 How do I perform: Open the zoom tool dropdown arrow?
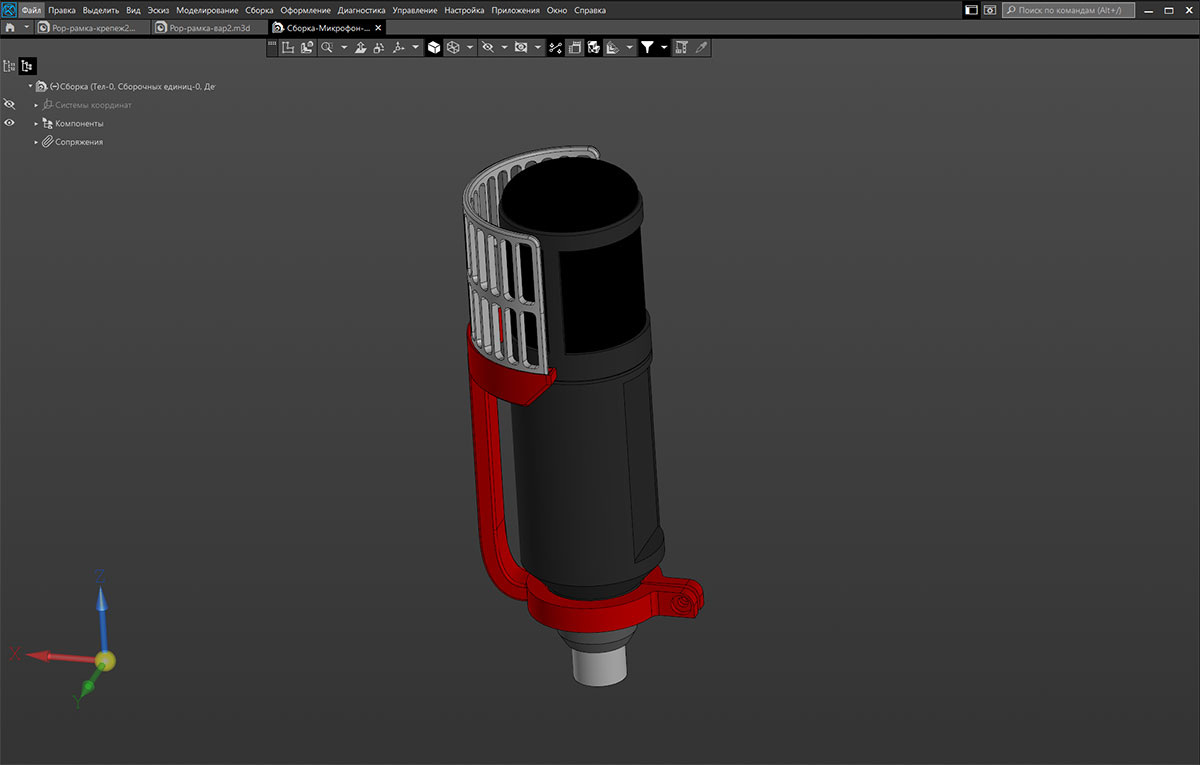(x=343, y=47)
